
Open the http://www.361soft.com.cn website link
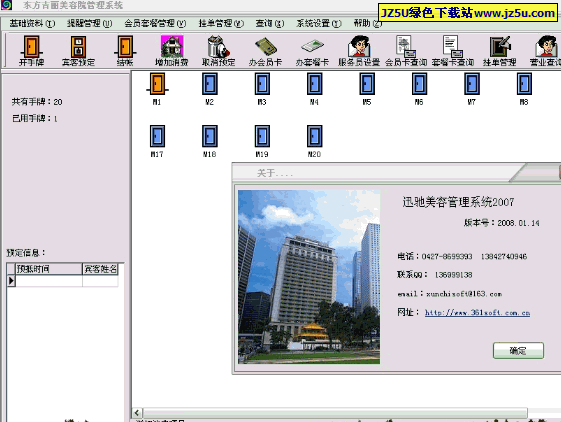click(x=477, y=312)
